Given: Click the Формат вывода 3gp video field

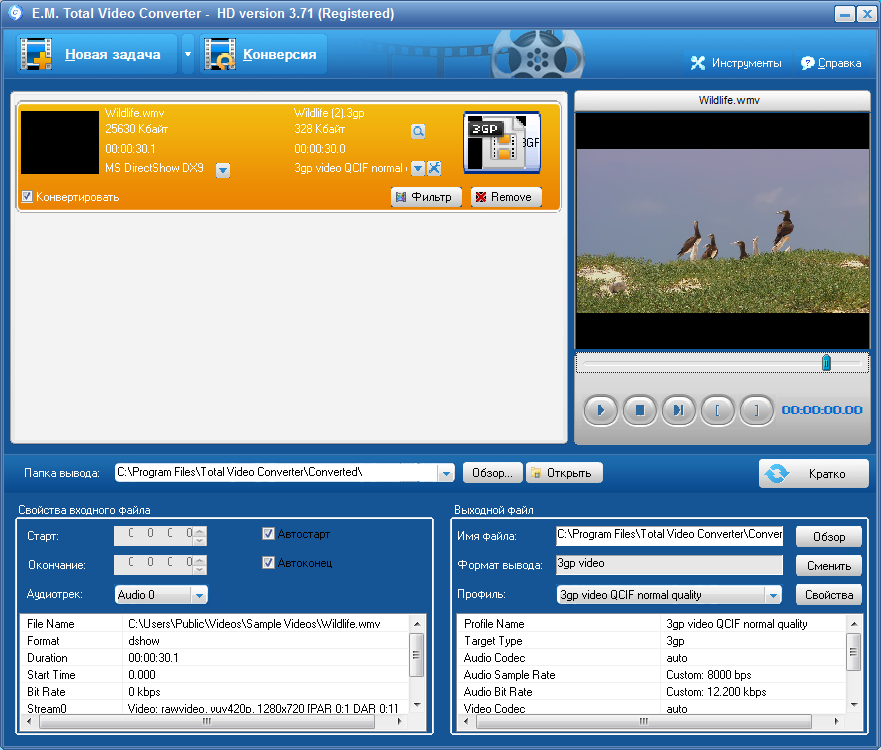Looking at the screenshot, I should pyautogui.click(x=669, y=564).
